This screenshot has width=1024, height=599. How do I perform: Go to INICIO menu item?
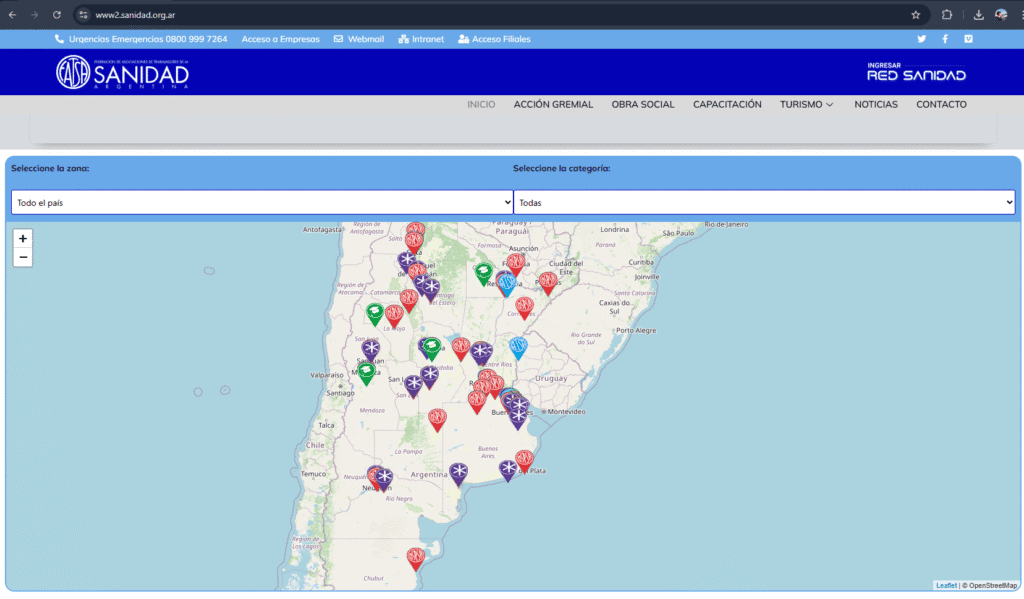(481, 105)
